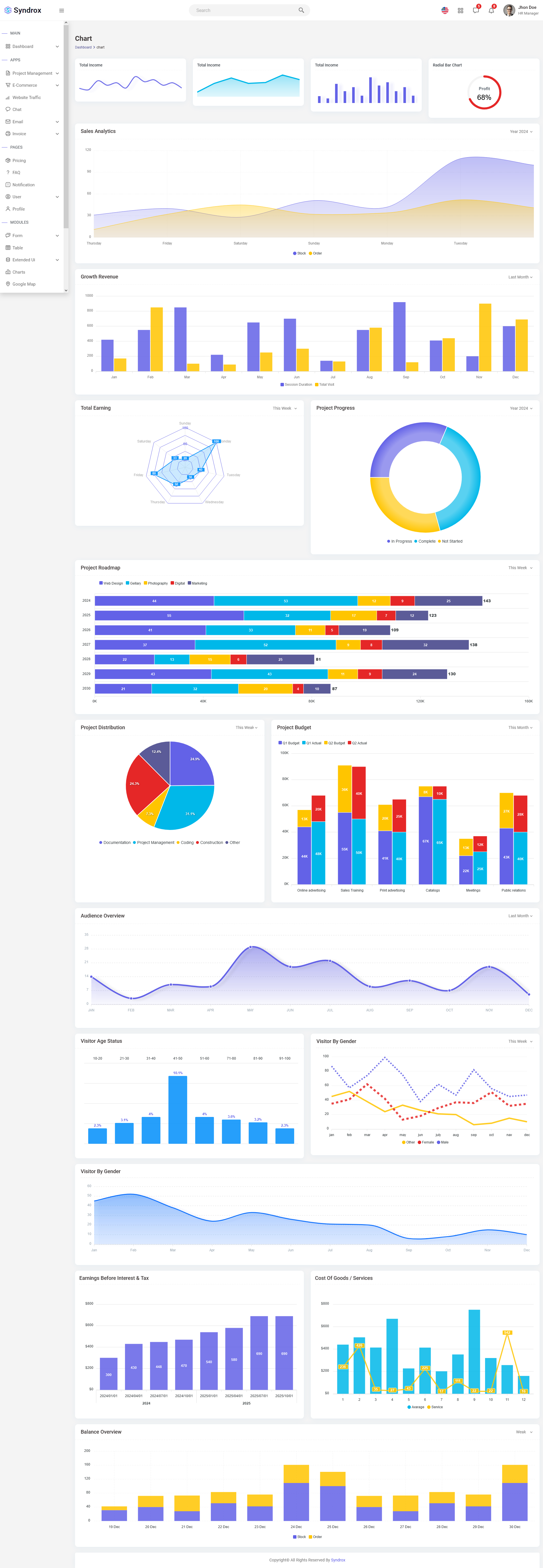
Task: Open the apps grid icon in the header
Action: [x=460, y=10]
